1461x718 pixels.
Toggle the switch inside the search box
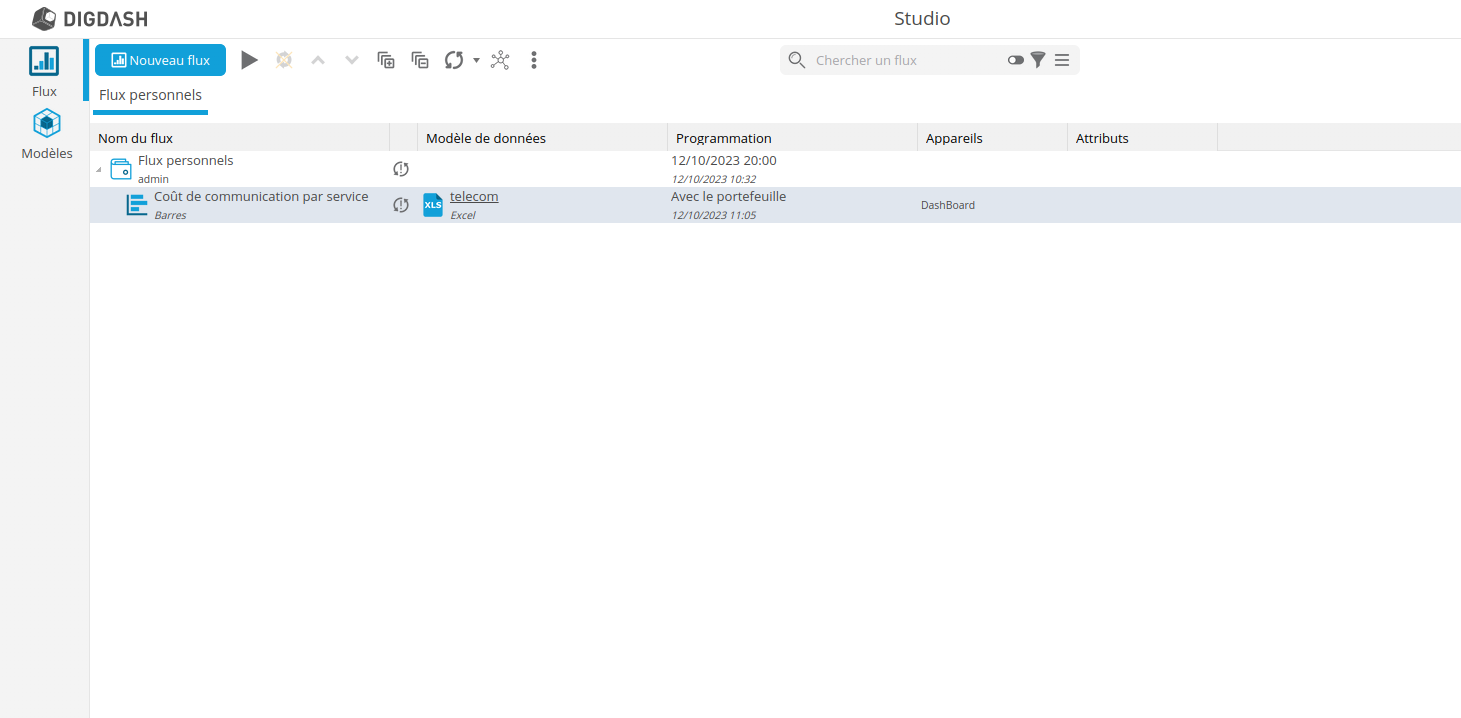coord(1016,60)
